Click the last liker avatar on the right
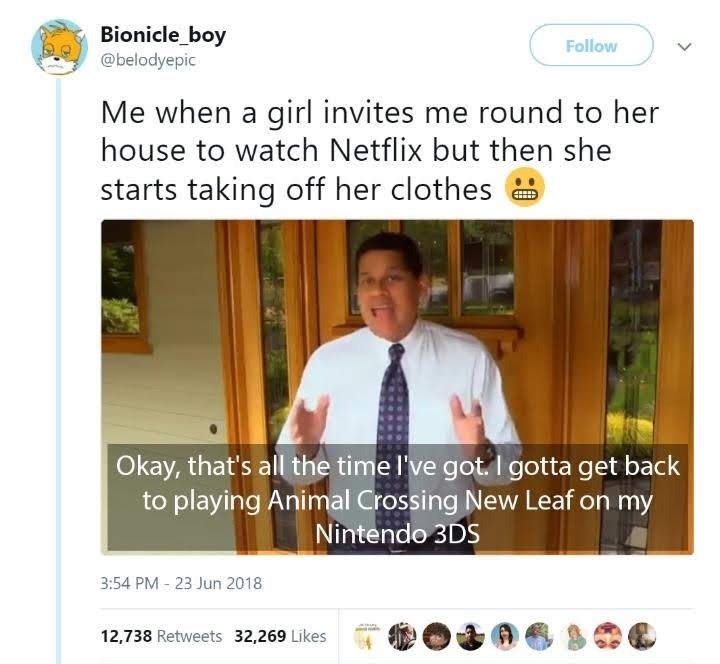The height and width of the screenshot is (664, 720). point(642,636)
